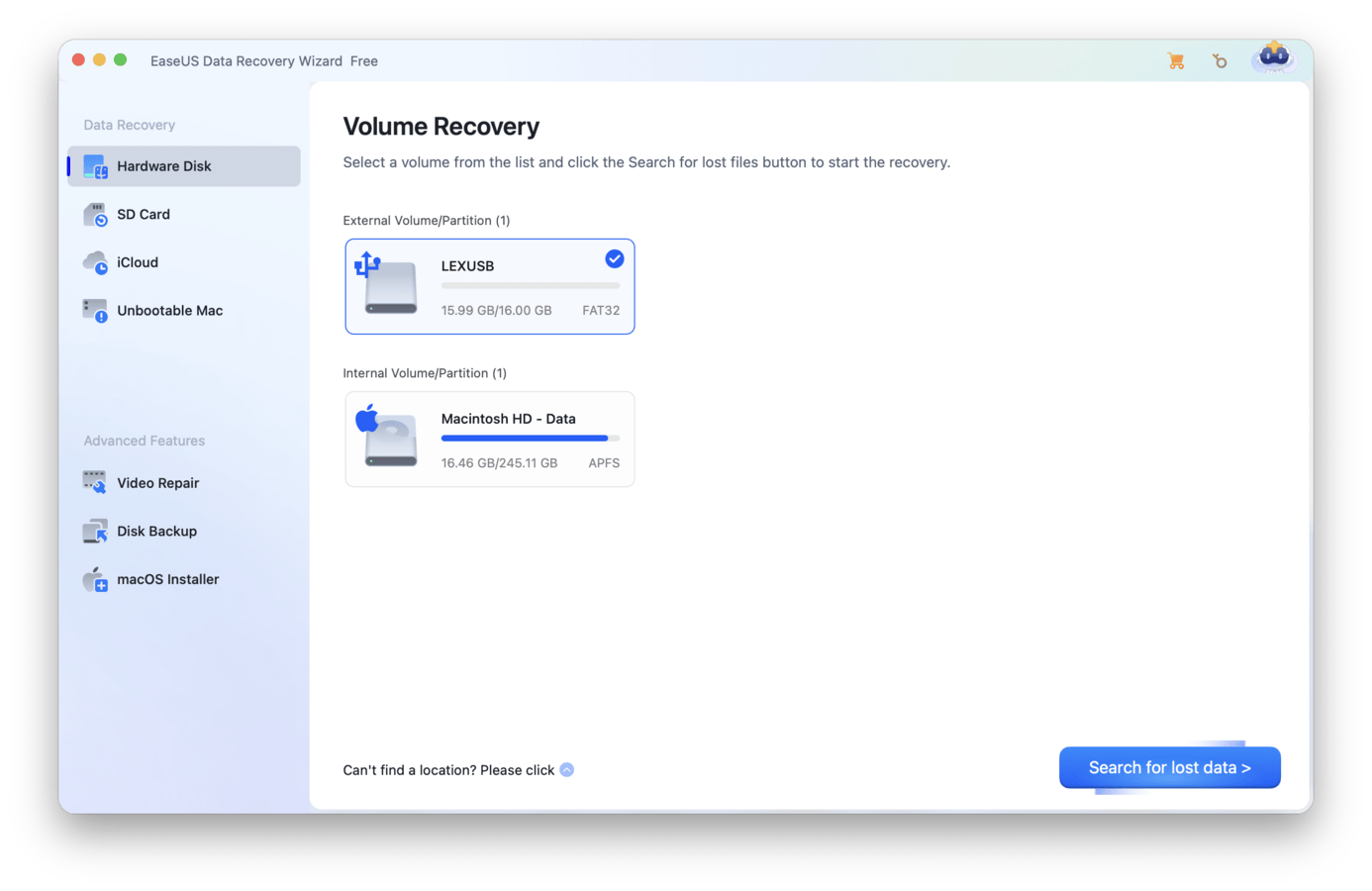
Task: Click the Macintosh HD storage usage bar
Action: 530,438
